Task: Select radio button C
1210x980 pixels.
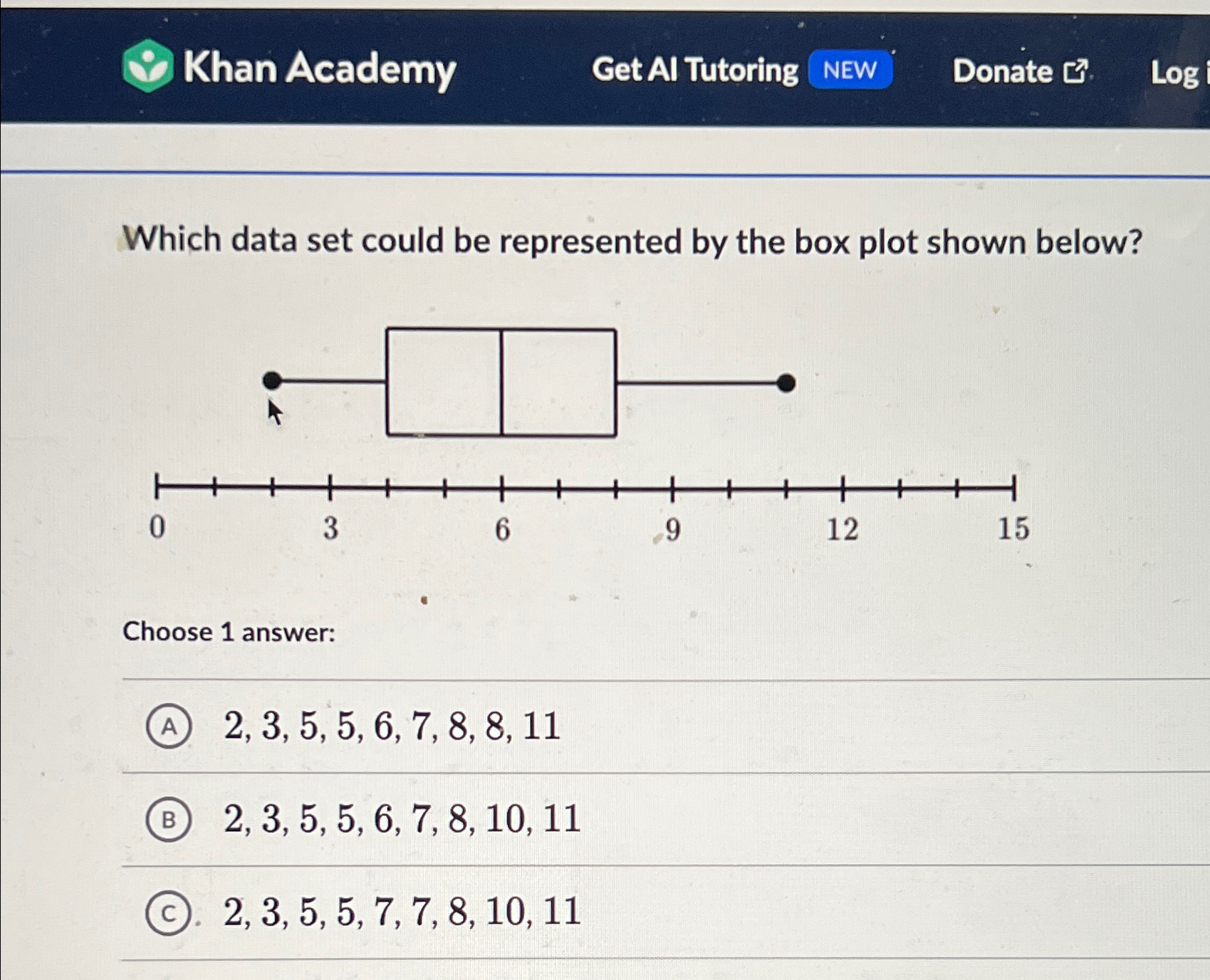Action: pyautogui.click(x=169, y=912)
